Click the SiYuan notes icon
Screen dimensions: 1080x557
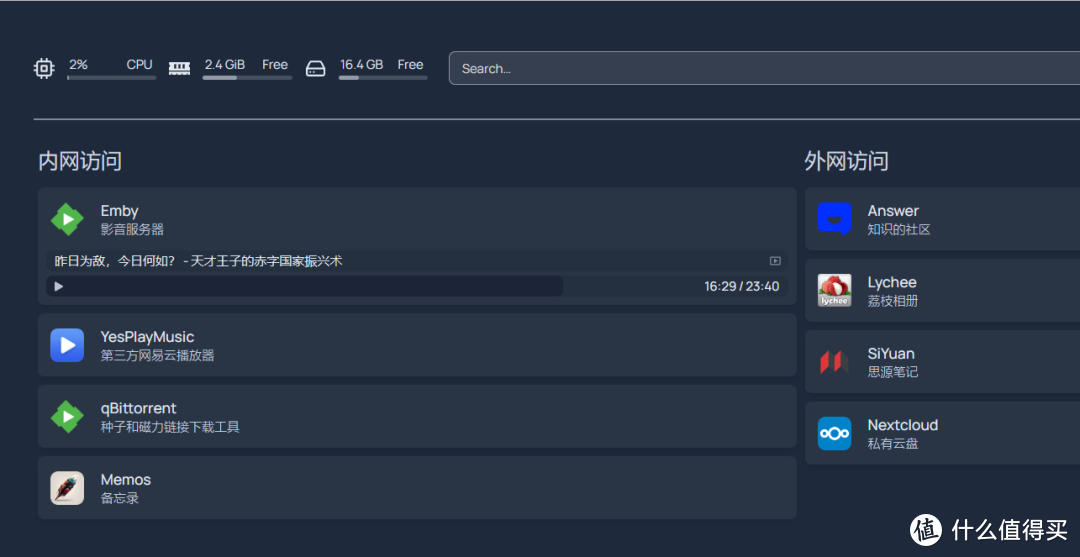pos(834,362)
